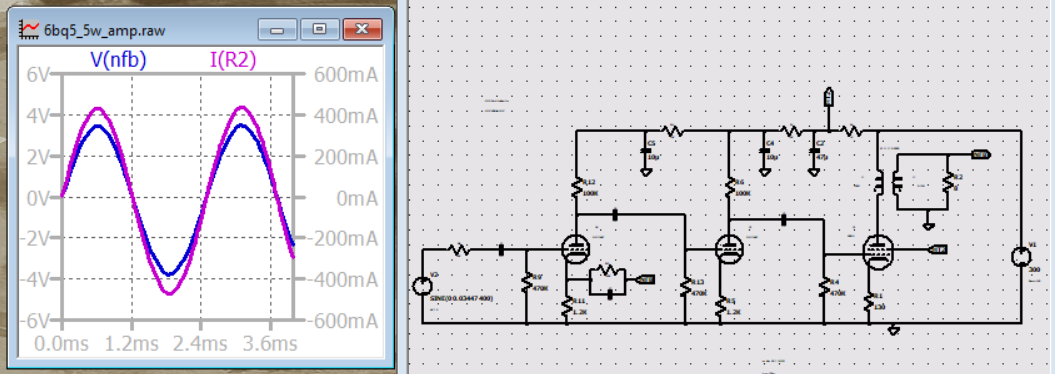1055x374 pixels.
Task: Click the waveform window title bar icon
Action: coord(30,29)
